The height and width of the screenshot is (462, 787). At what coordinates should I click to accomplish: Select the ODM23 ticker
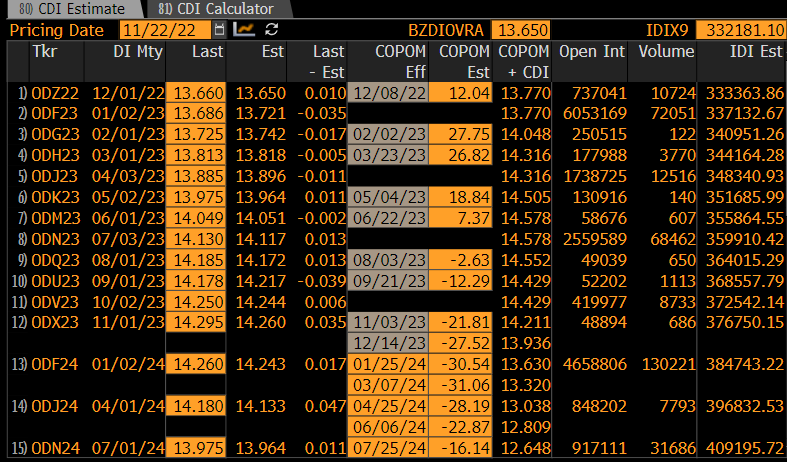coord(55,218)
